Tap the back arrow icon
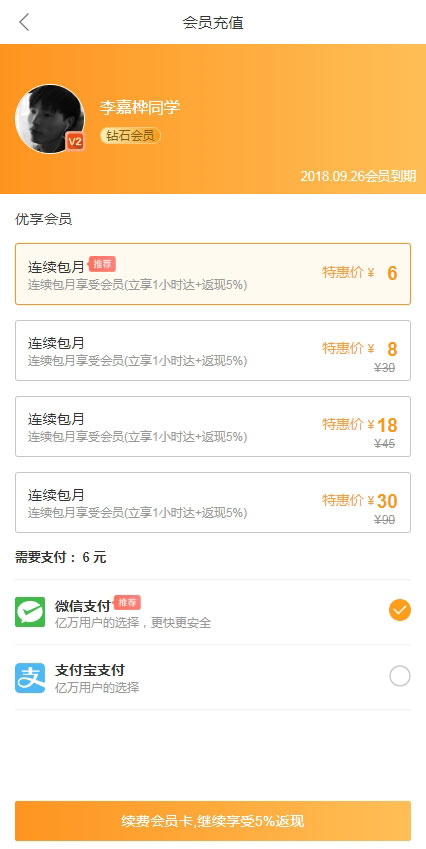426x849 pixels. pyautogui.click(x=24, y=22)
